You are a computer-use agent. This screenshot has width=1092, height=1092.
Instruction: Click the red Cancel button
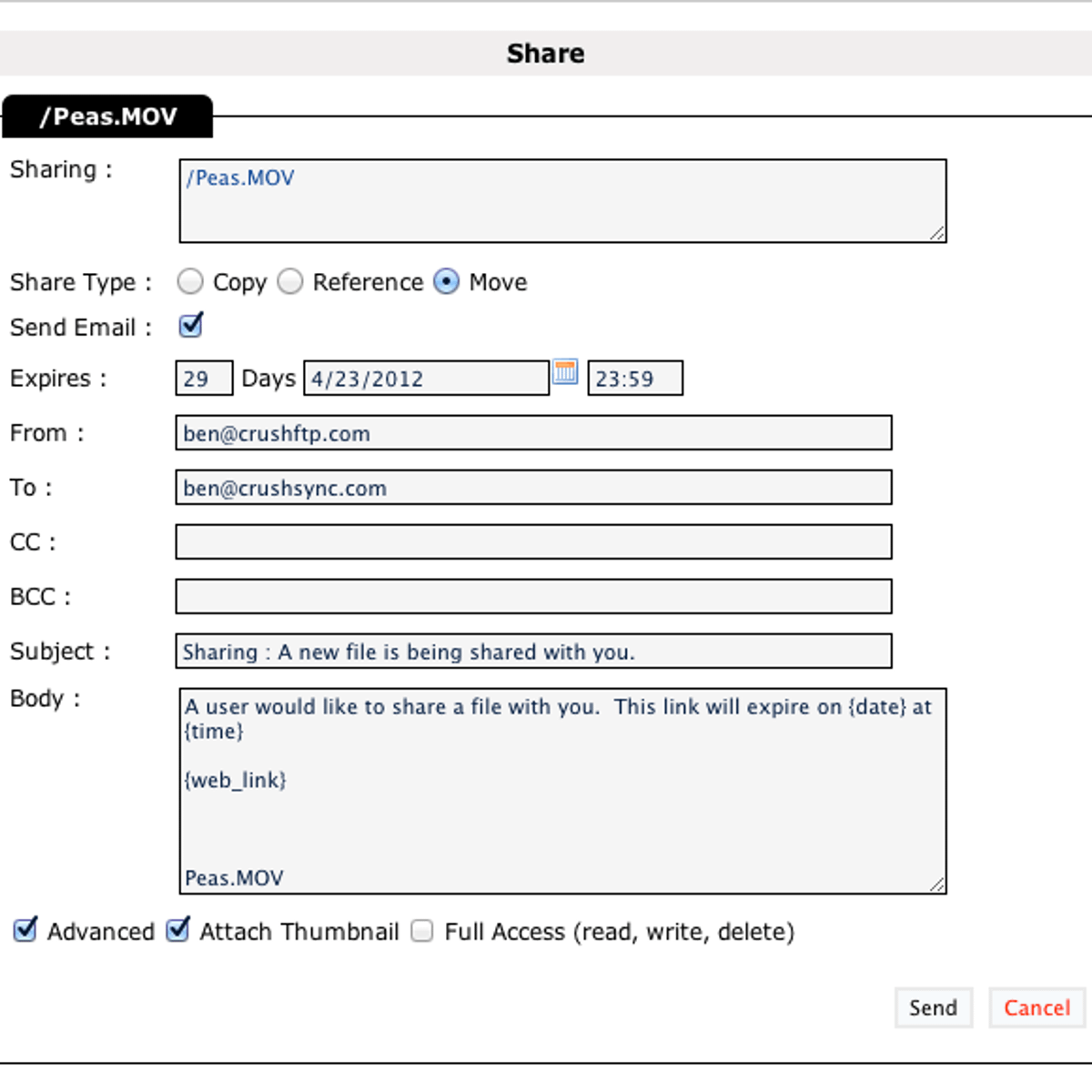pos(1037,1007)
